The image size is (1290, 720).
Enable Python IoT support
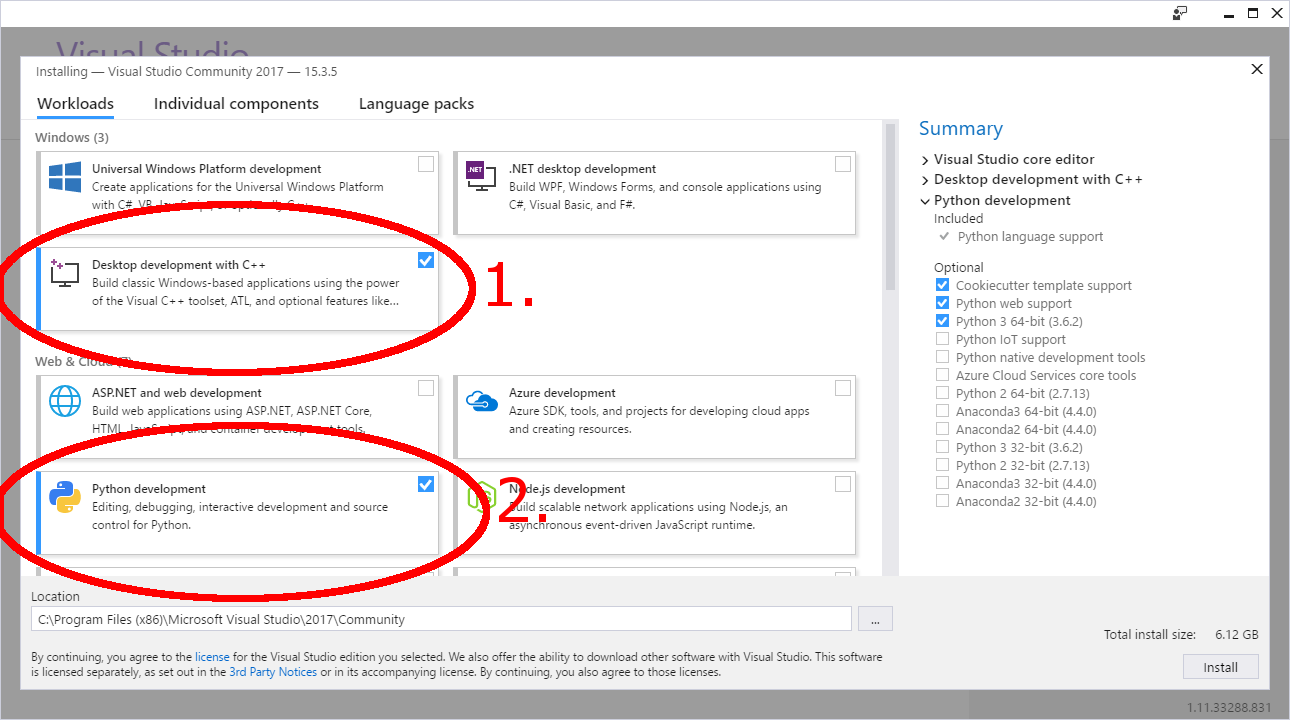[942, 339]
